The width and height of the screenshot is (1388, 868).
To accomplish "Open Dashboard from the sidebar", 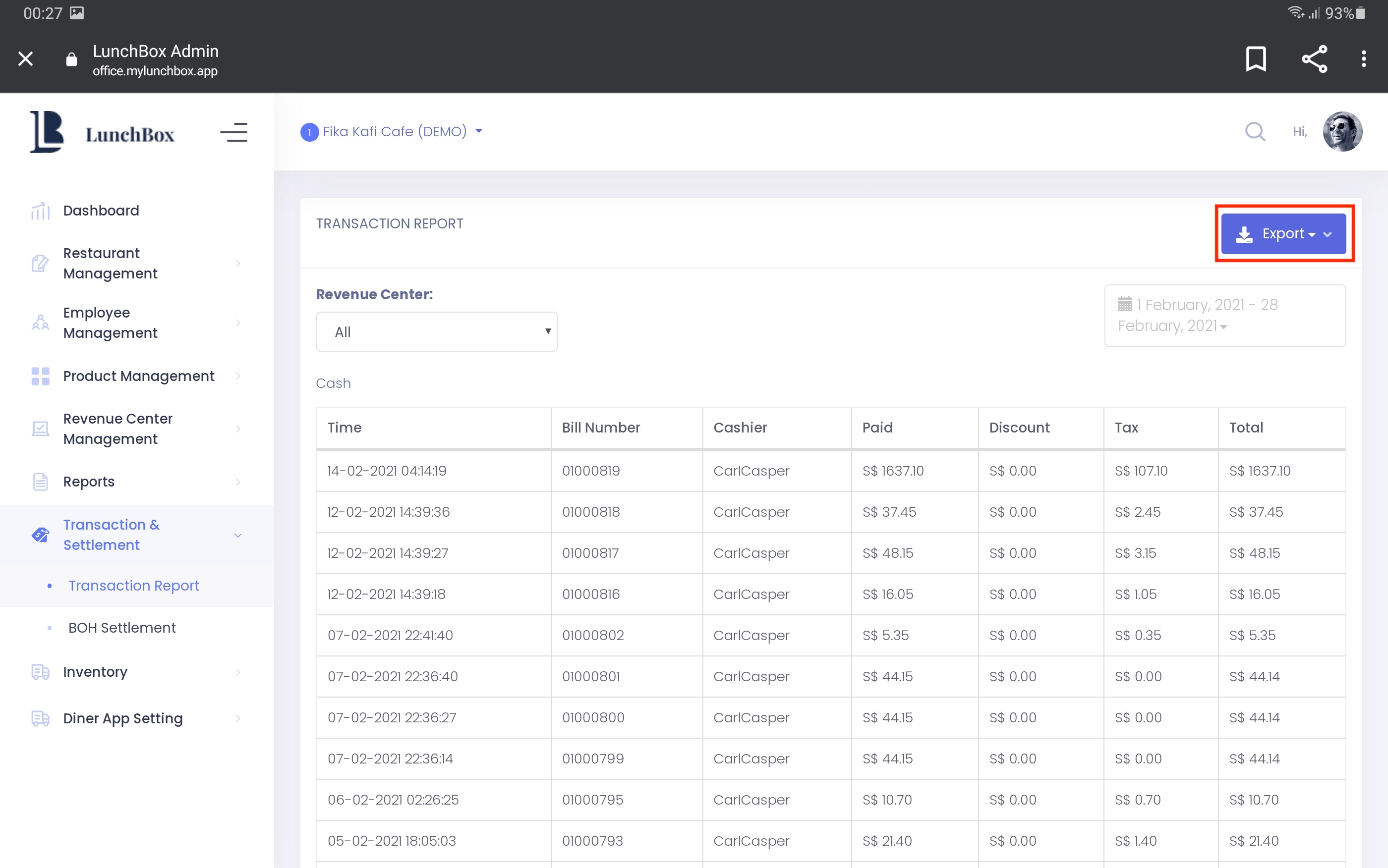I will 101,211.
